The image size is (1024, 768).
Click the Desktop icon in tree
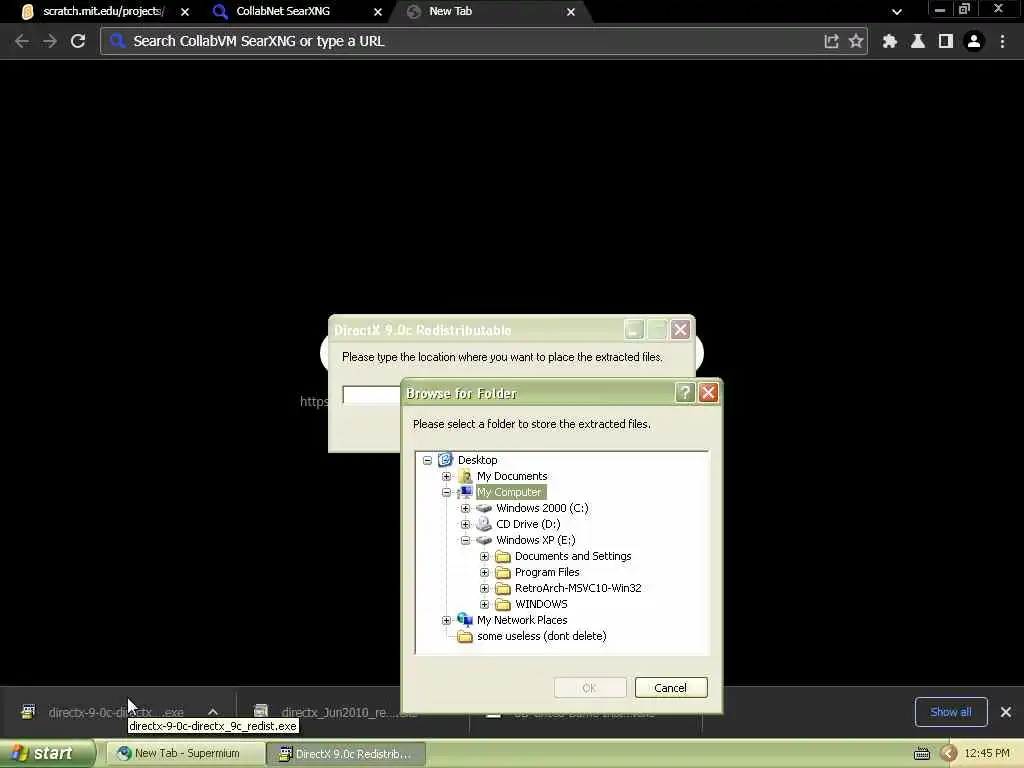pyautogui.click(x=445, y=460)
